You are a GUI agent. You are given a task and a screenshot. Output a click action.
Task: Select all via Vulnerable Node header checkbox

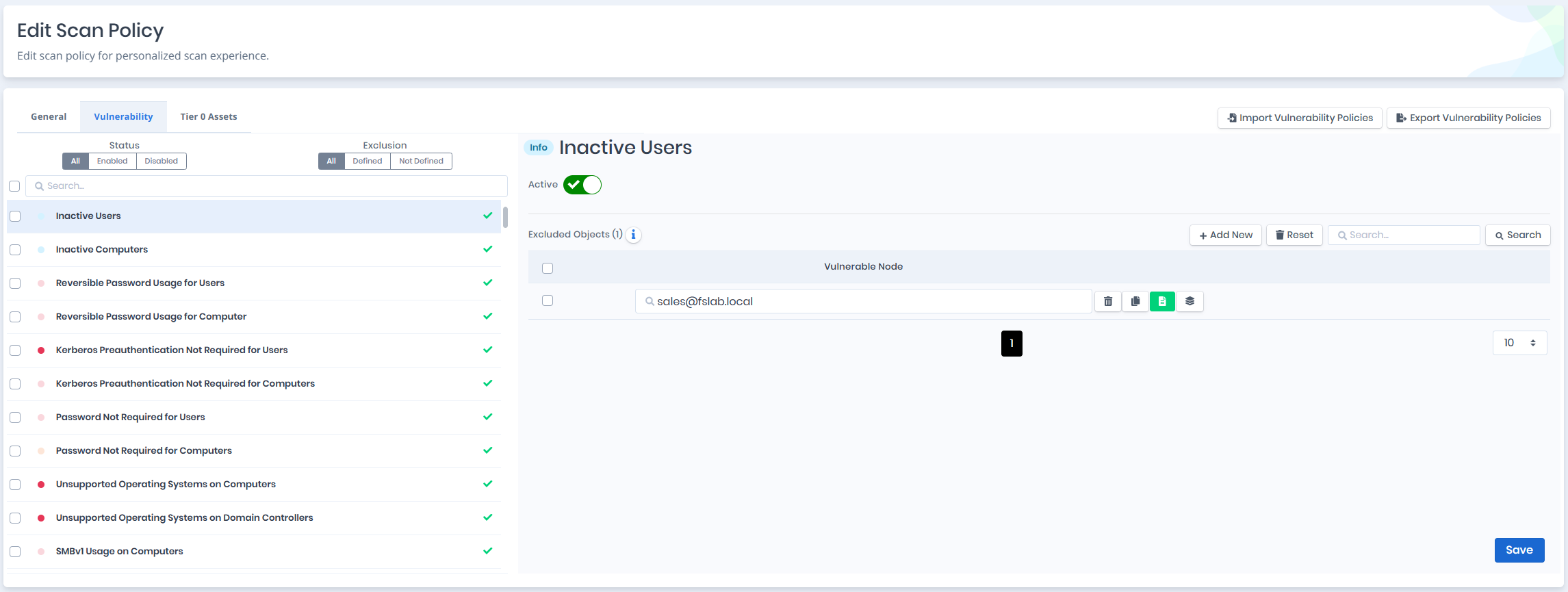[548, 268]
